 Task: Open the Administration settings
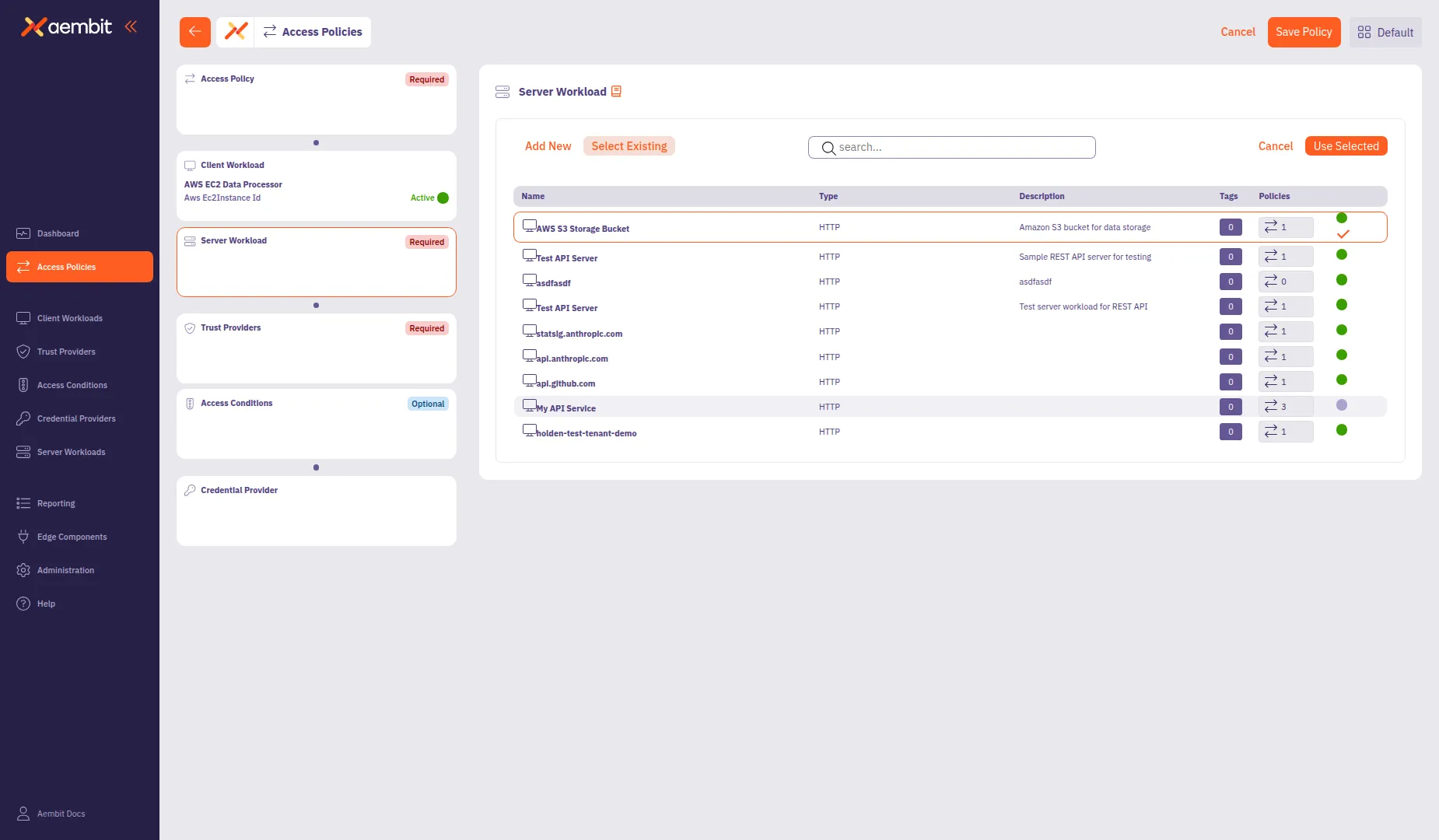click(64, 570)
